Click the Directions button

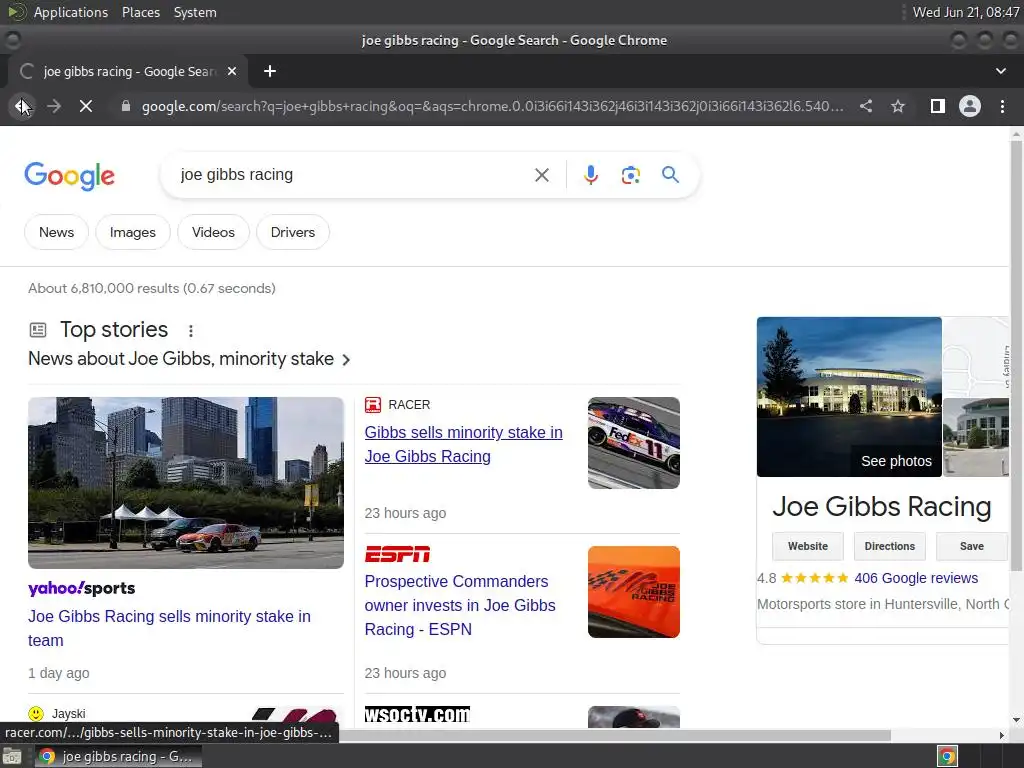(x=889, y=546)
